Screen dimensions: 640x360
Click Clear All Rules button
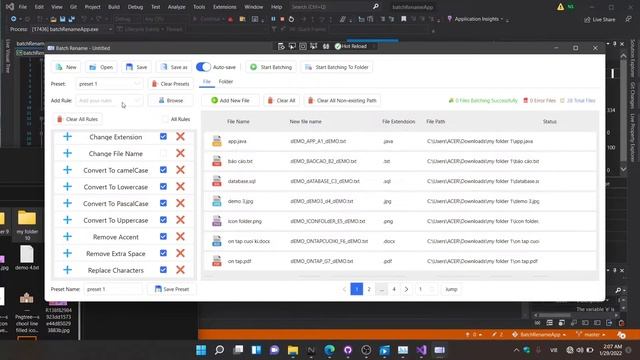78,119
